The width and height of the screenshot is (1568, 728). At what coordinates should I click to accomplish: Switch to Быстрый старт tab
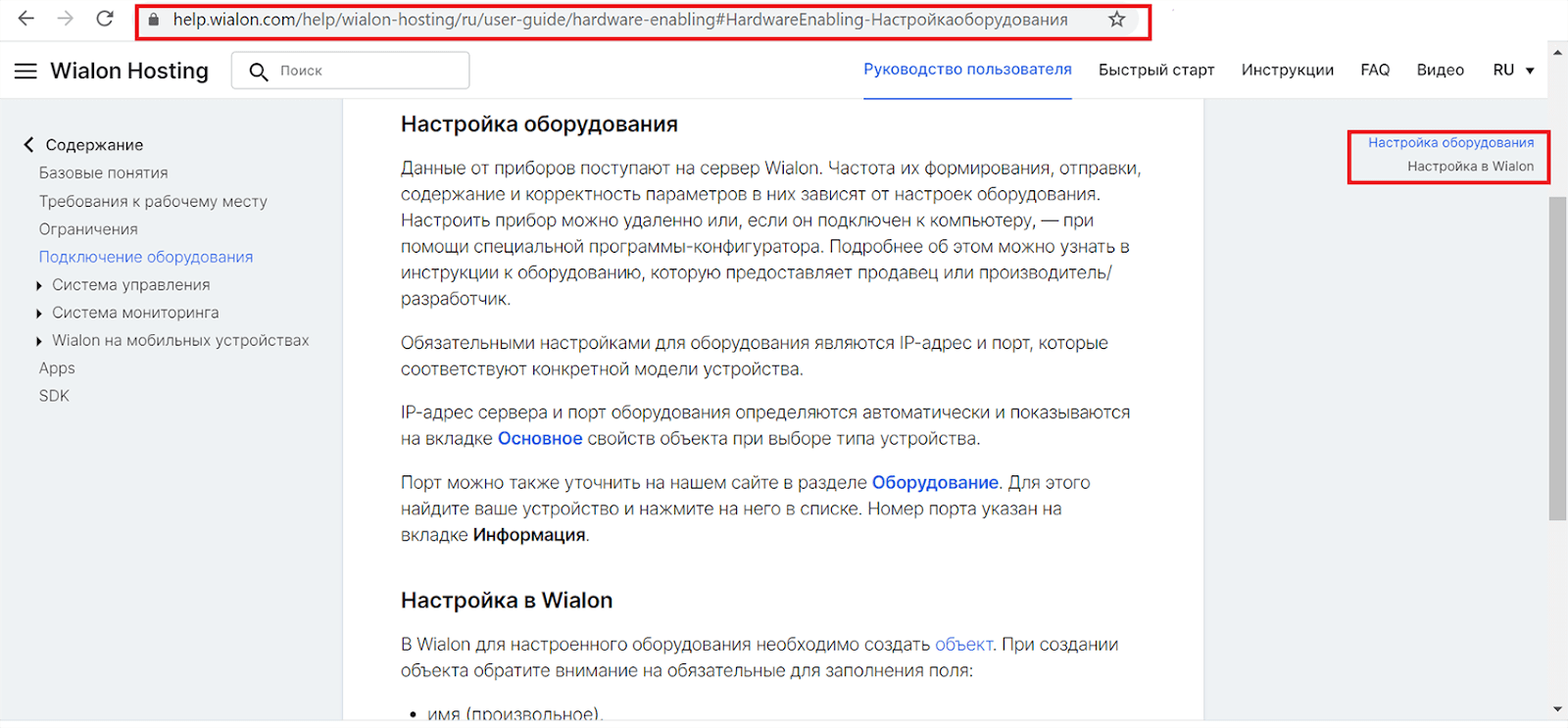[x=1156, y=70]
